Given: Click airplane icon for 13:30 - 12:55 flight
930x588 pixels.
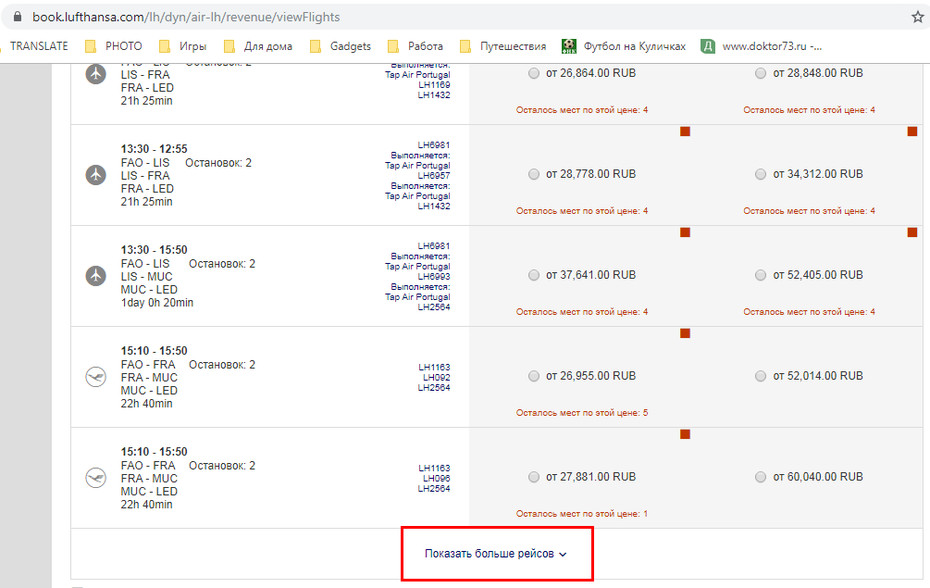Looking at the screenshot, I should pos(95,174).
